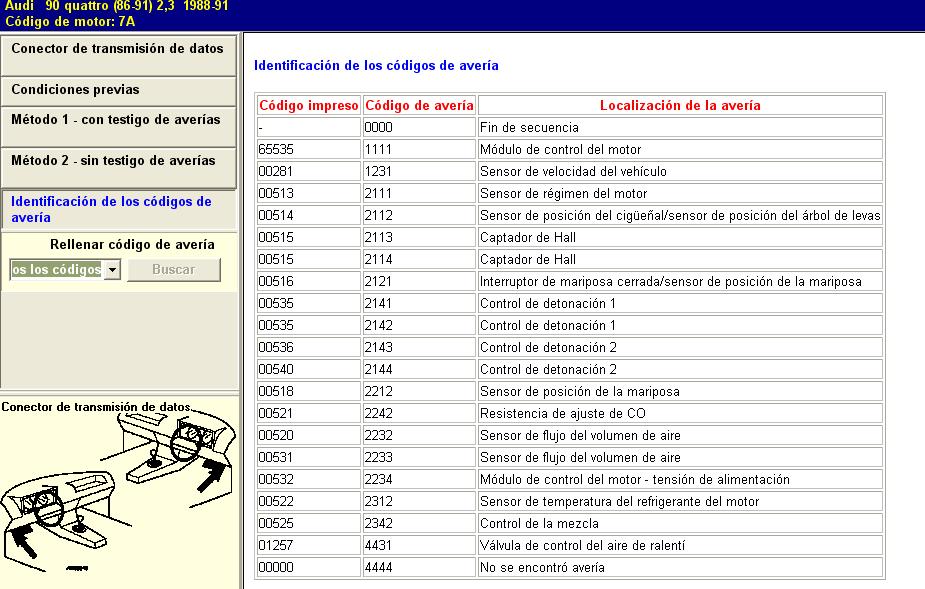Expand the fault code dropdown arrow

[x=112, y=270]
